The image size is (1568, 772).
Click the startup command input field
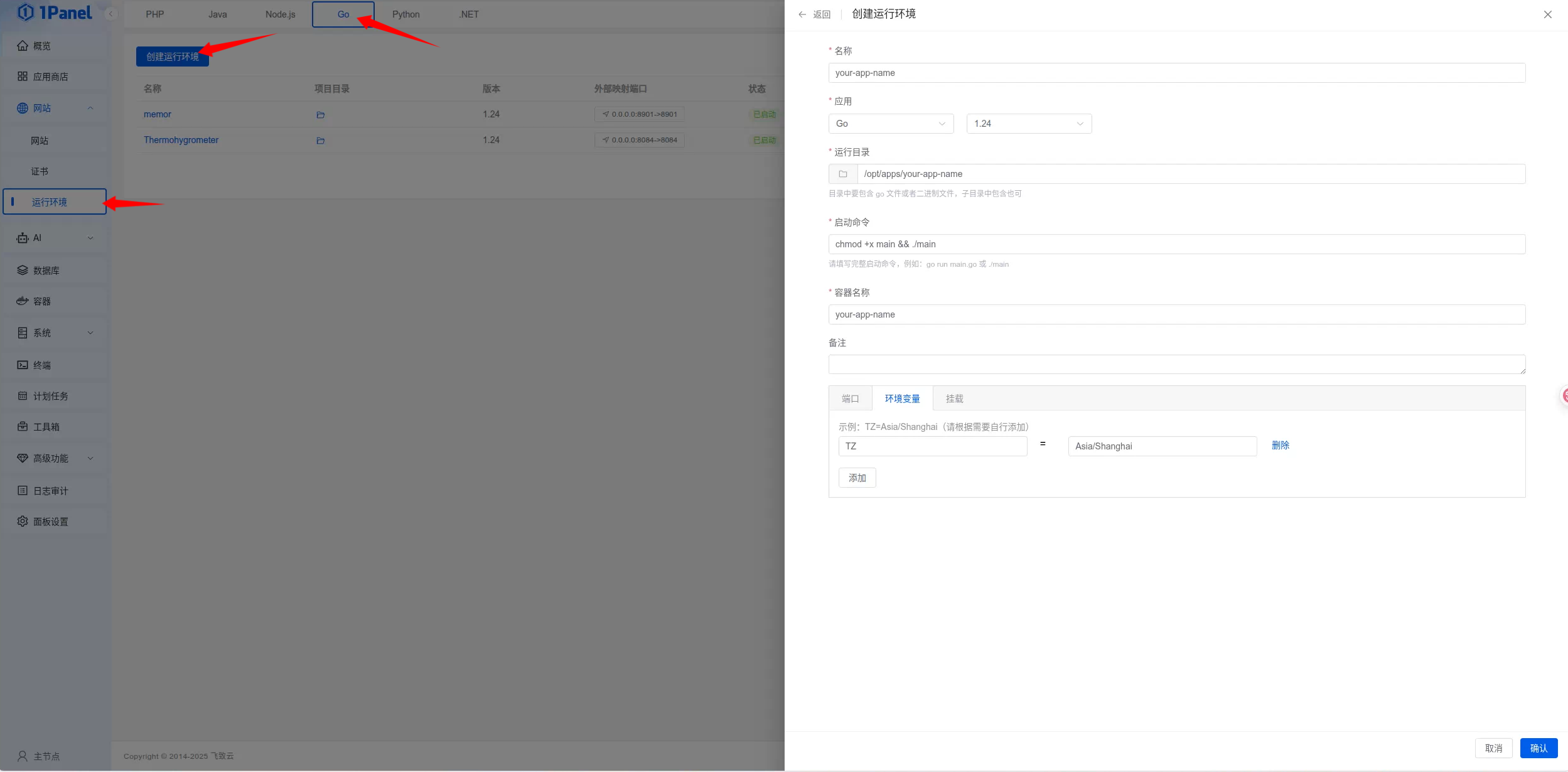1176,244
